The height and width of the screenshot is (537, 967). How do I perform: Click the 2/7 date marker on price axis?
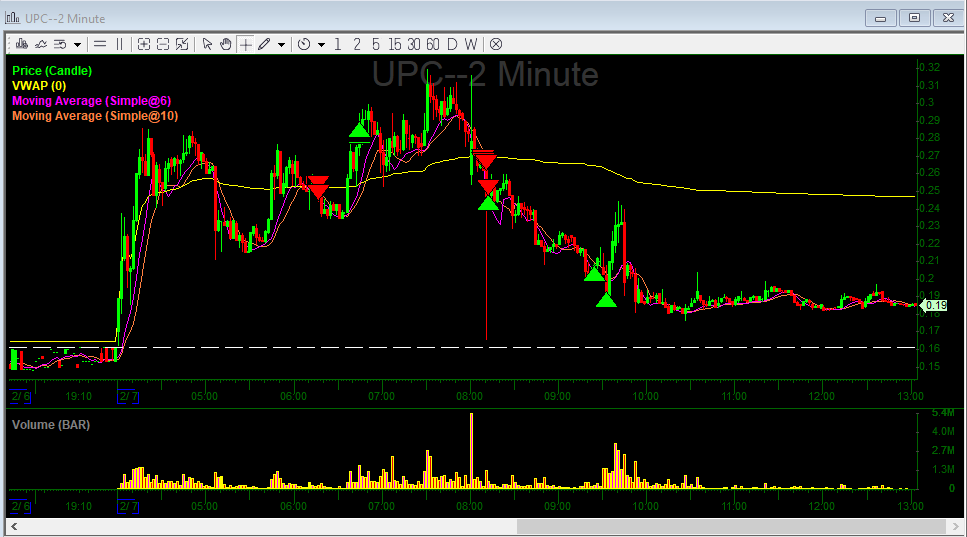[128, 396]
